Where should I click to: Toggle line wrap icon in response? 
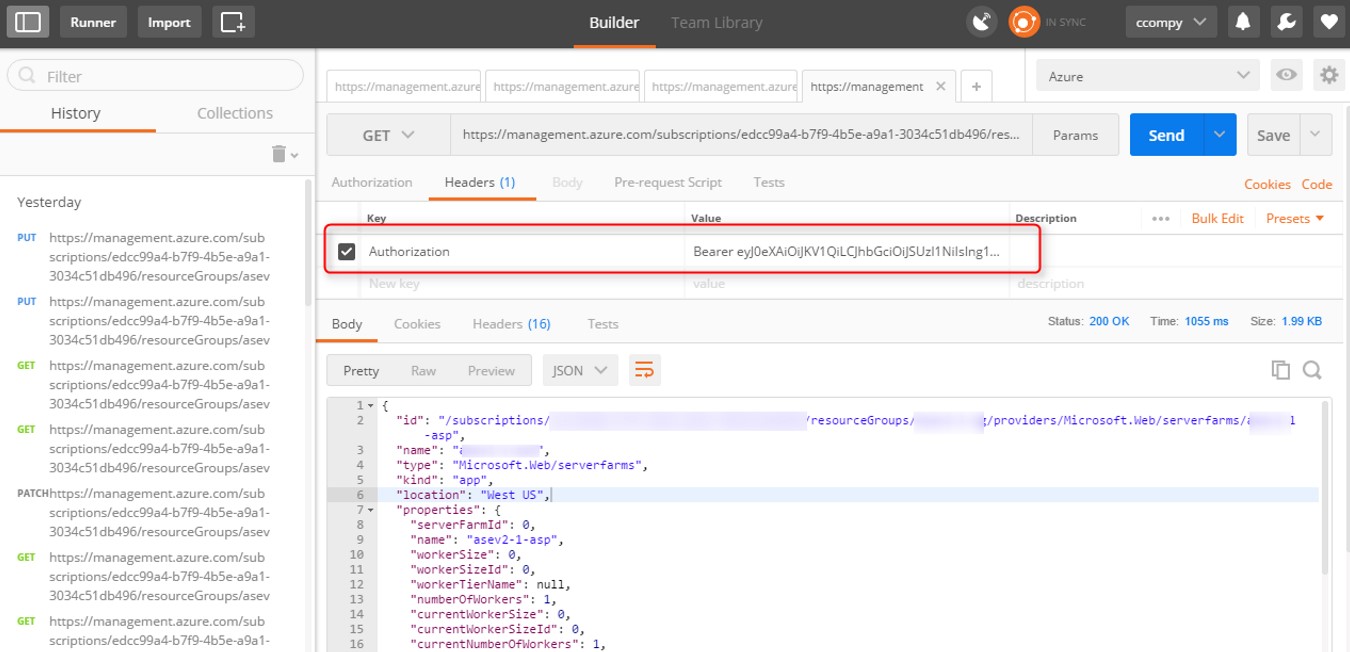pyautogui.click(x=645, y=370)
